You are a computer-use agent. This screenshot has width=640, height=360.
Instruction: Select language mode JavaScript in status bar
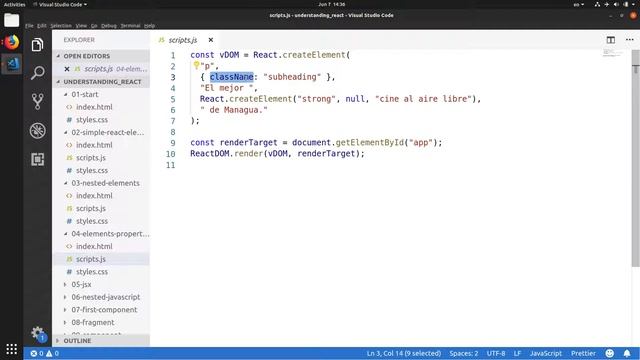(x=546, y=353)
